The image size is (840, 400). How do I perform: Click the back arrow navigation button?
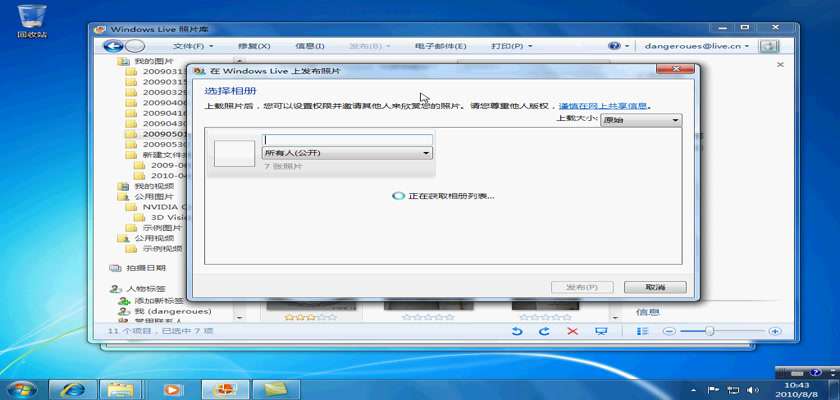tap(112, 46)
